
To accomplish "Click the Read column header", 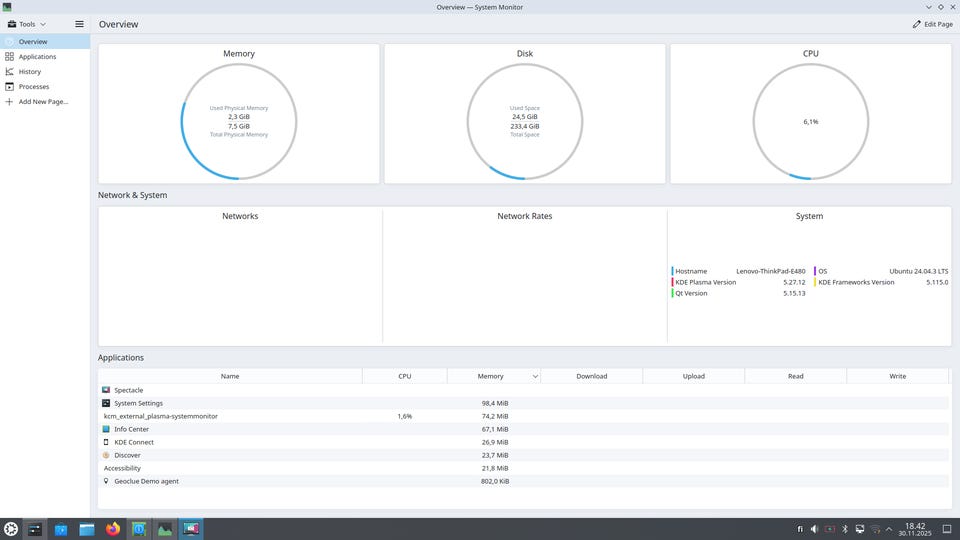I will point(795,376).
